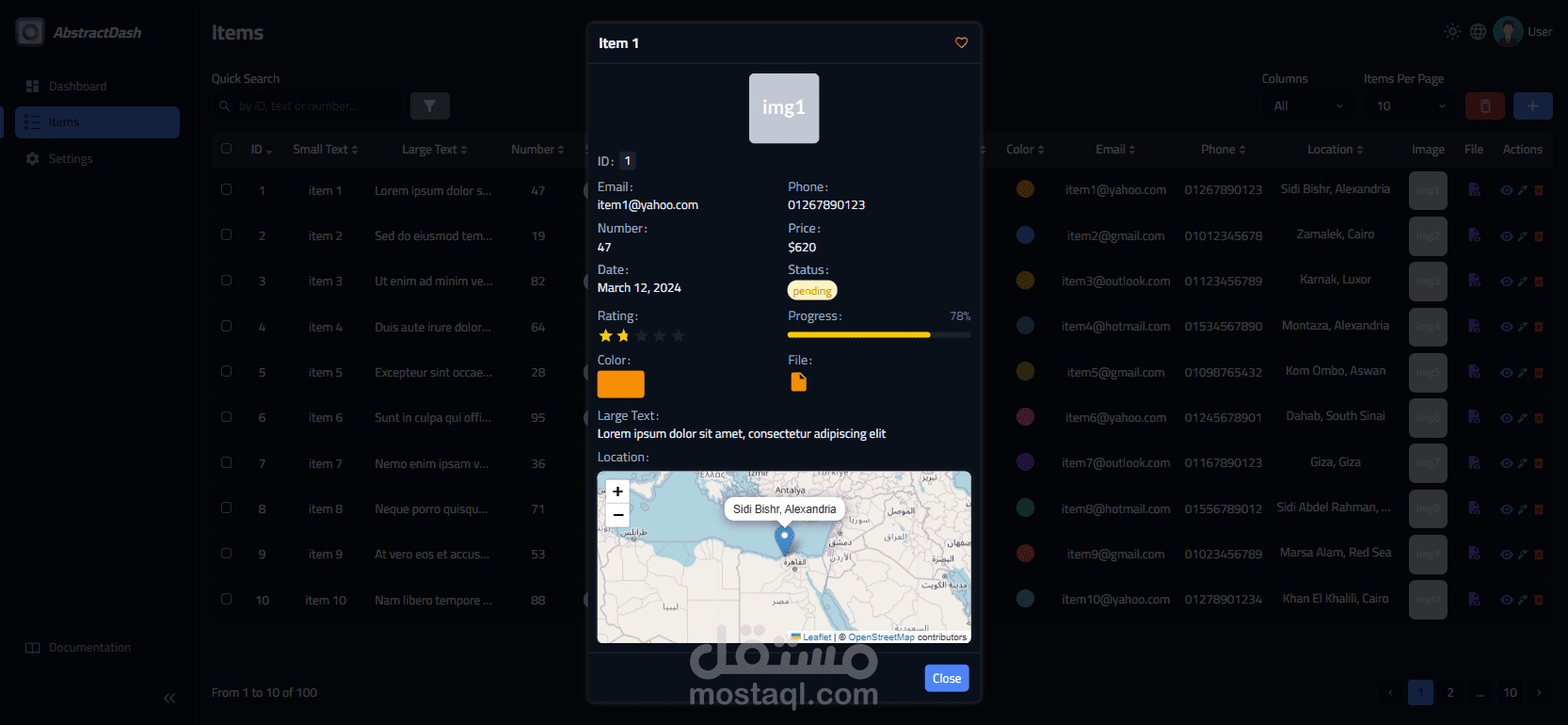Edit item 5 with the pencil icon
Image resolution: width=1568 pixels, height=725 pixels.
[x=1523, y=373]
